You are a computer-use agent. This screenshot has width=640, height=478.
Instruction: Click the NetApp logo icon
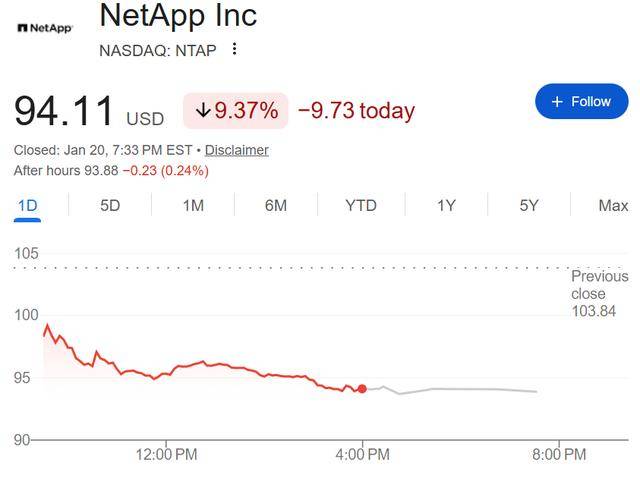[45, 28]
